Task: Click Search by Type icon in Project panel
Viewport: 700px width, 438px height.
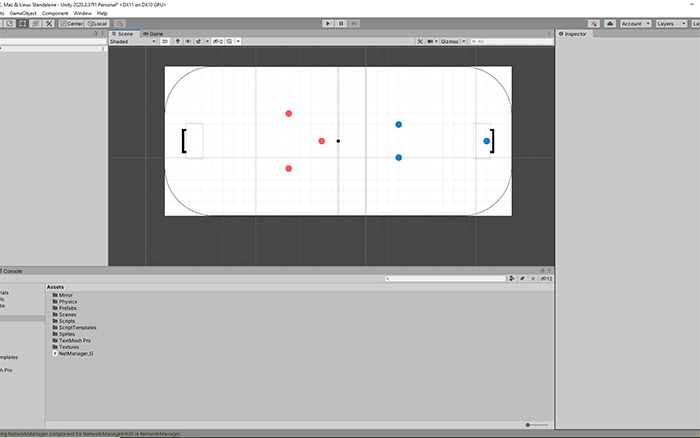Action: pos(512,279)
